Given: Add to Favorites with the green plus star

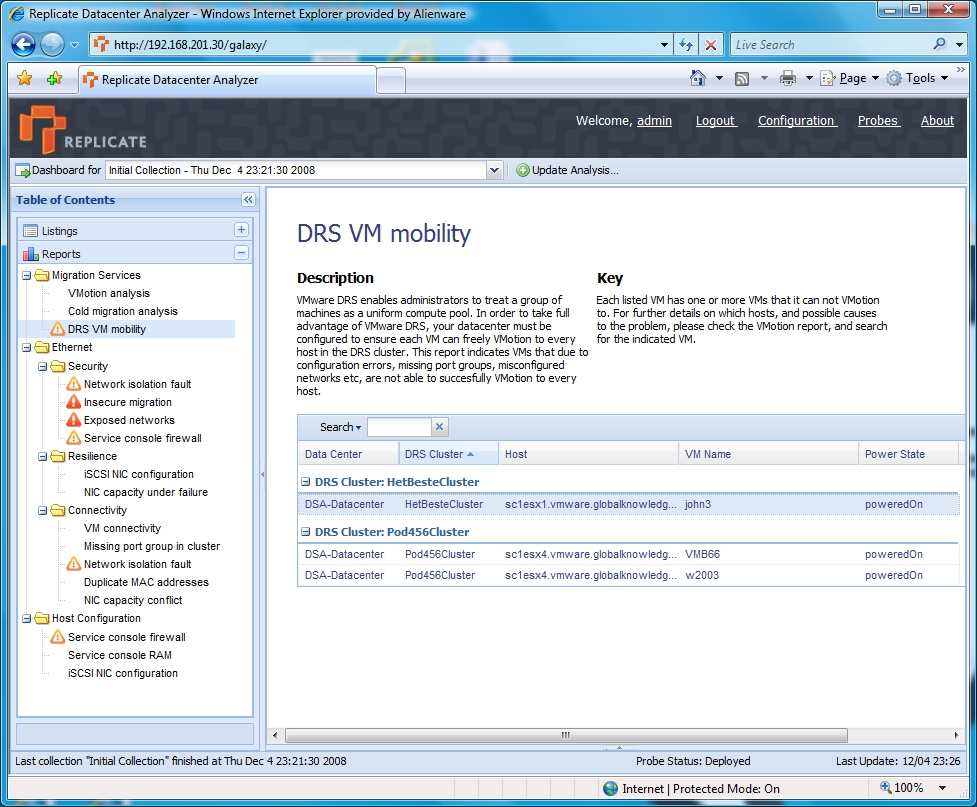Looking at the screenshot, I should tap(54, 79).
